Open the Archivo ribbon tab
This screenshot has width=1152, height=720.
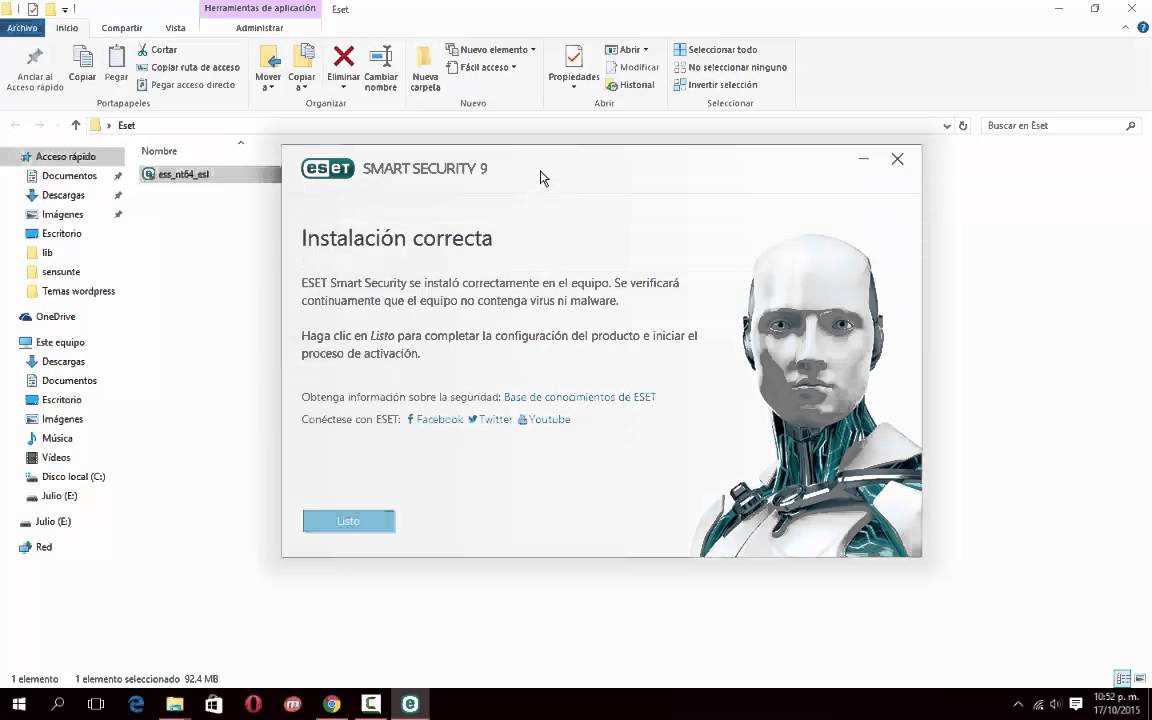pyautogui.click(x=22, y=28)
